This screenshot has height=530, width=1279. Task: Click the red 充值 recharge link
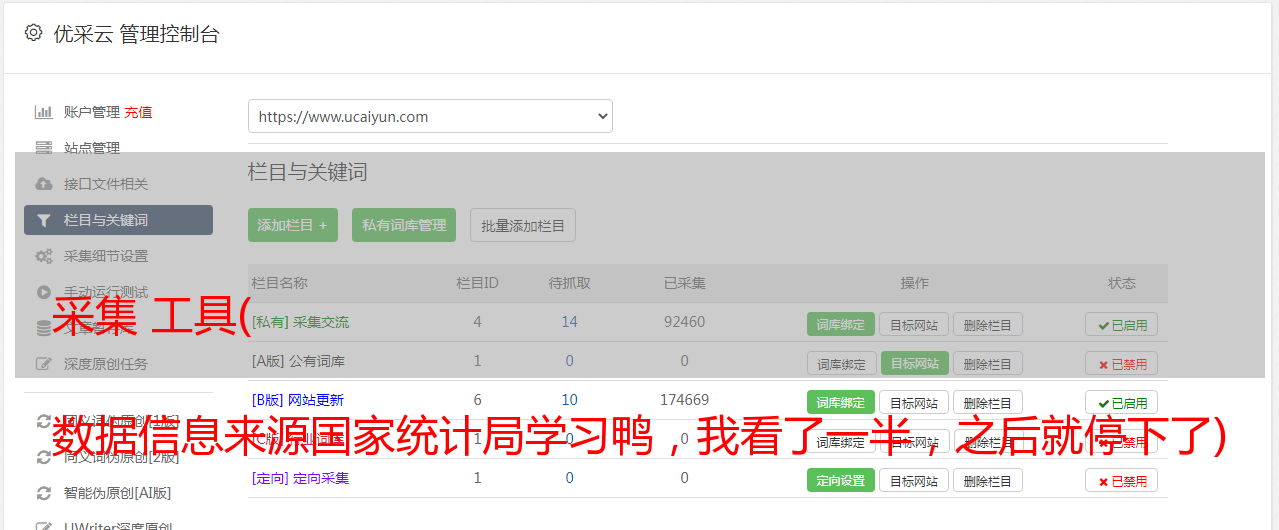click(x=138, y=112)
